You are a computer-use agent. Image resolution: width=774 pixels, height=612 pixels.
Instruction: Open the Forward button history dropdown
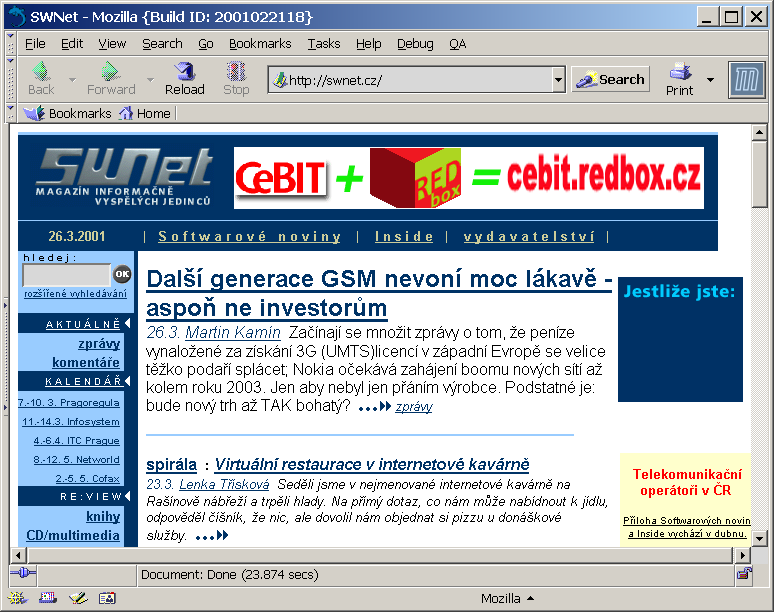coord(151,79)
